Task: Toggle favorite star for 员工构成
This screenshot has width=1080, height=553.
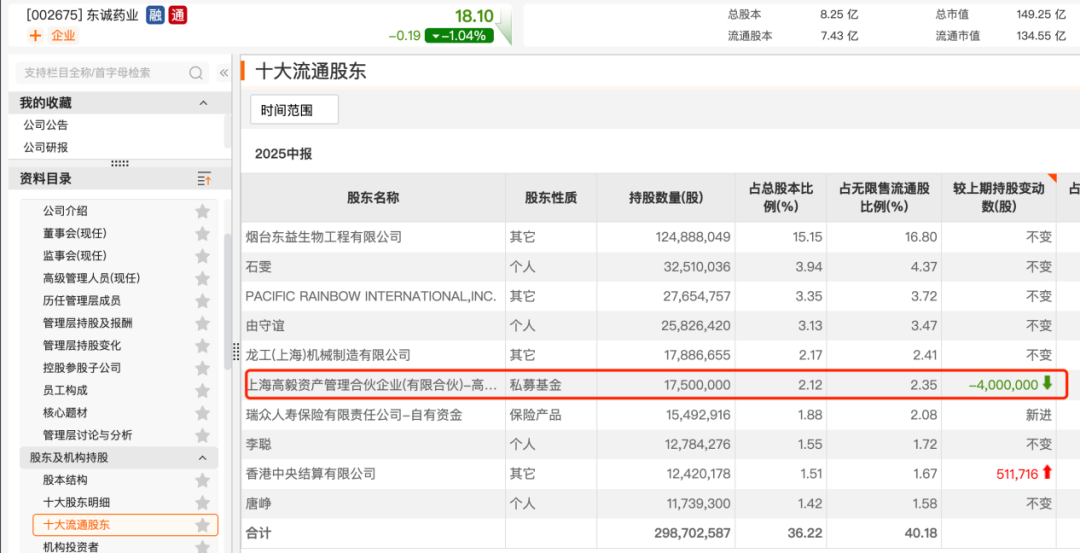Action: (x=203, y=390)
